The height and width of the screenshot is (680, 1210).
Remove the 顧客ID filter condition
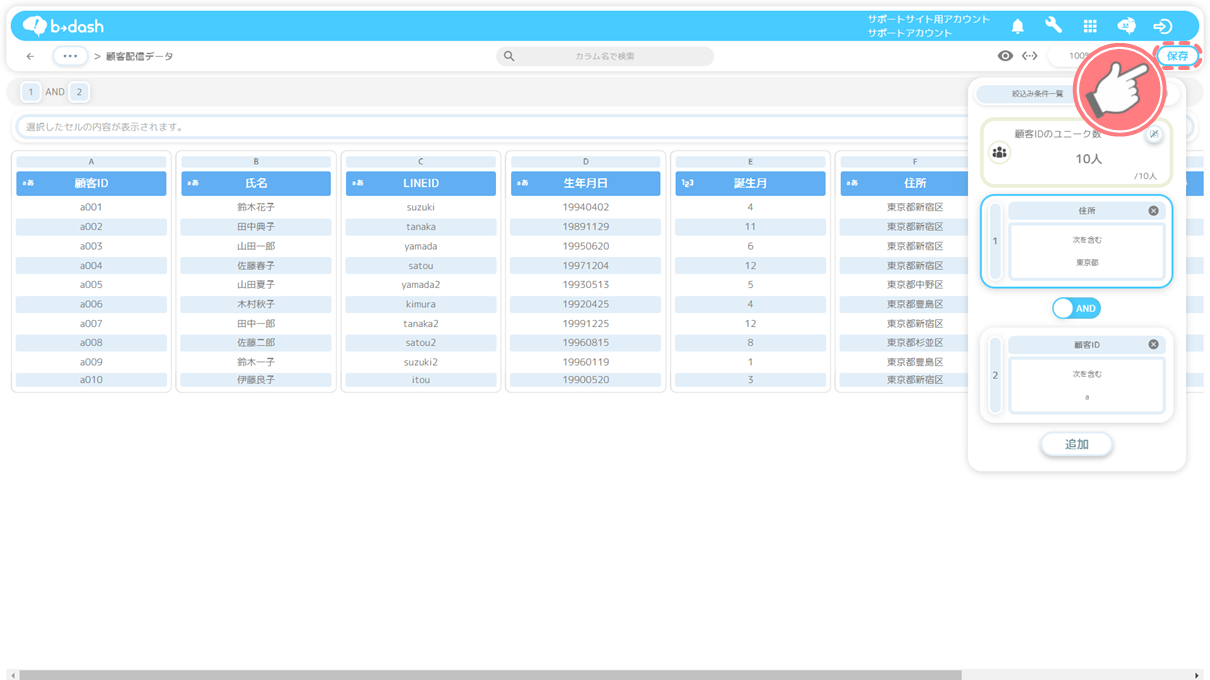coord(1153,344)
